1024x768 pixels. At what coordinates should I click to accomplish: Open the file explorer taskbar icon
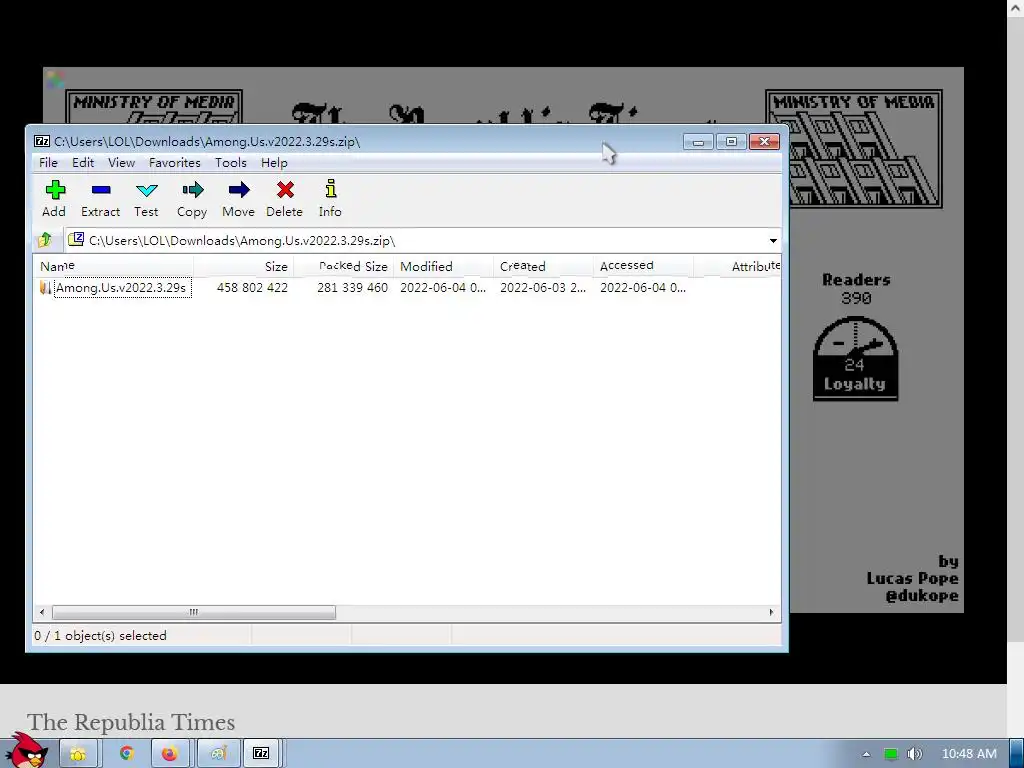(78, 754)
